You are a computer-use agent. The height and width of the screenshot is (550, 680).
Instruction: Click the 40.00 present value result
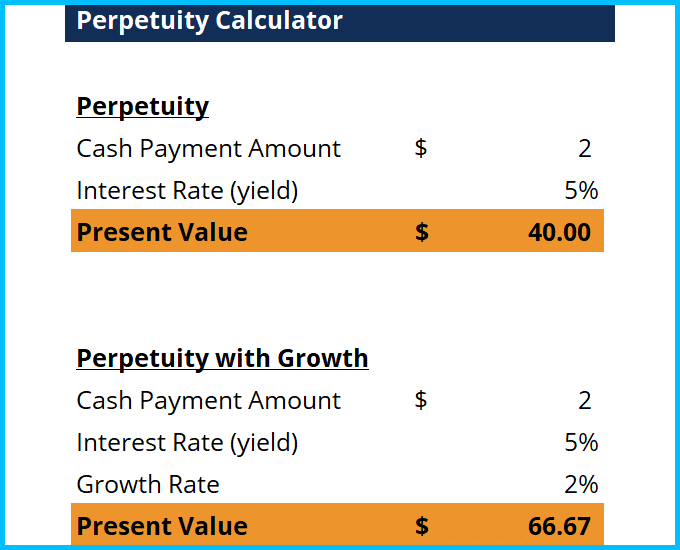[x=559, y=232]
